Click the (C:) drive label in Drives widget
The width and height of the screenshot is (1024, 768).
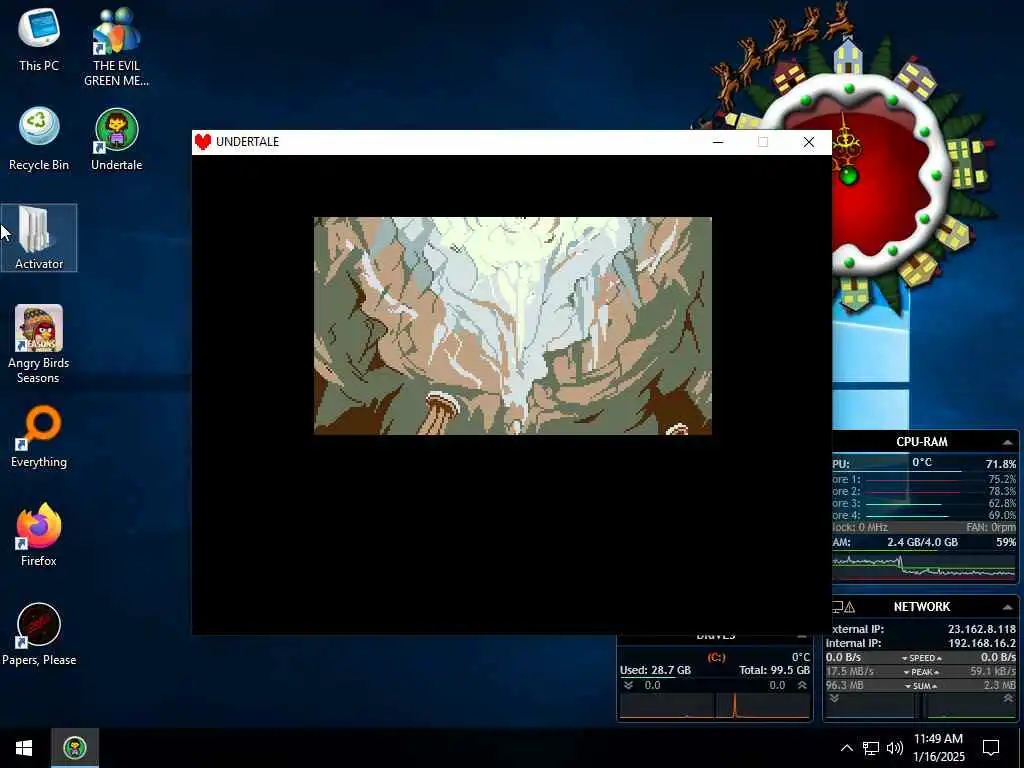click(716, 657)
